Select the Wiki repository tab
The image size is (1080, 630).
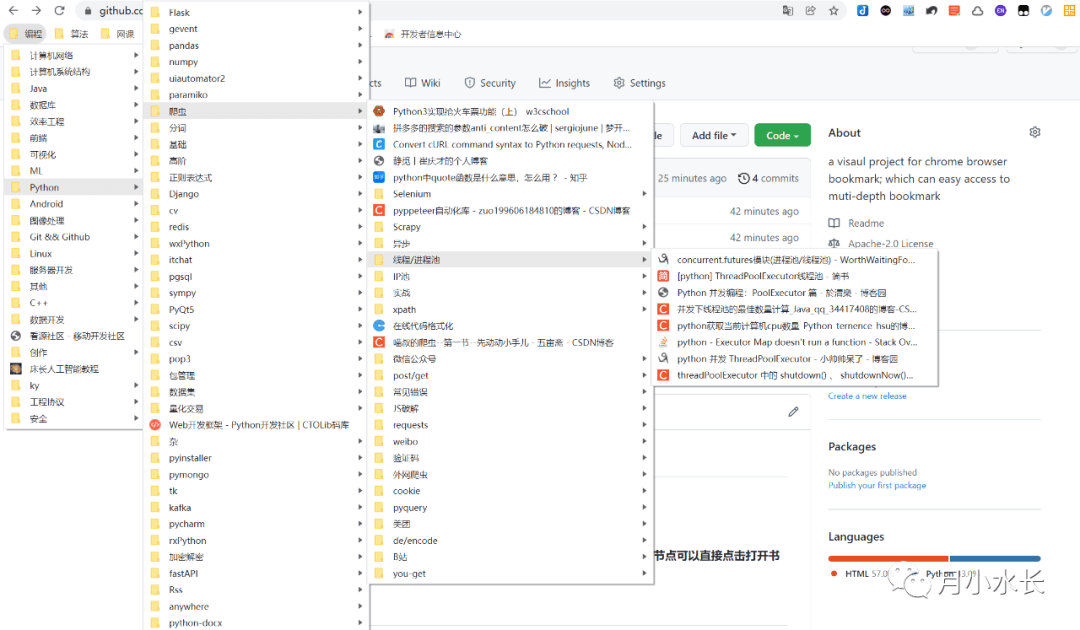click(422, 83)
